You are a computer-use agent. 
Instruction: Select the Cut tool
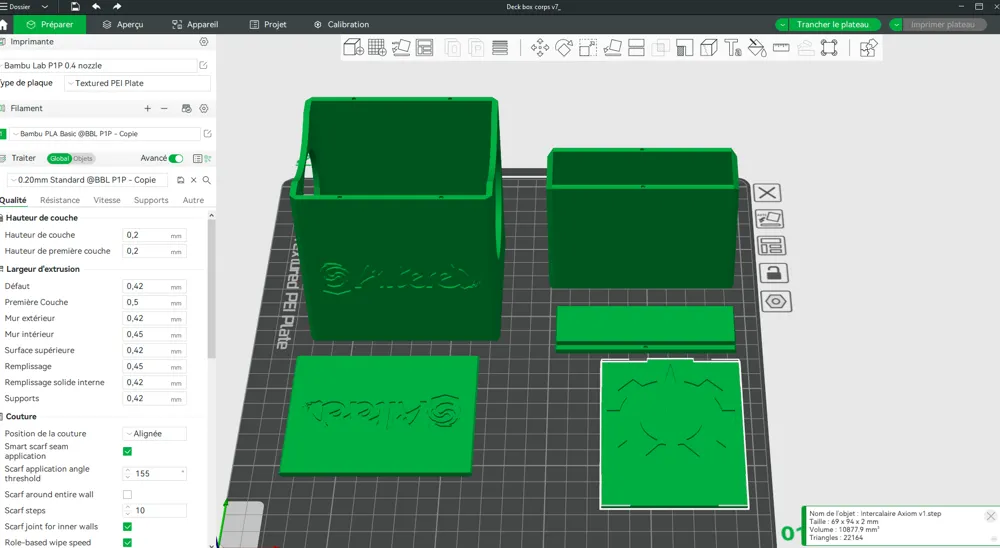click(636, 47)
